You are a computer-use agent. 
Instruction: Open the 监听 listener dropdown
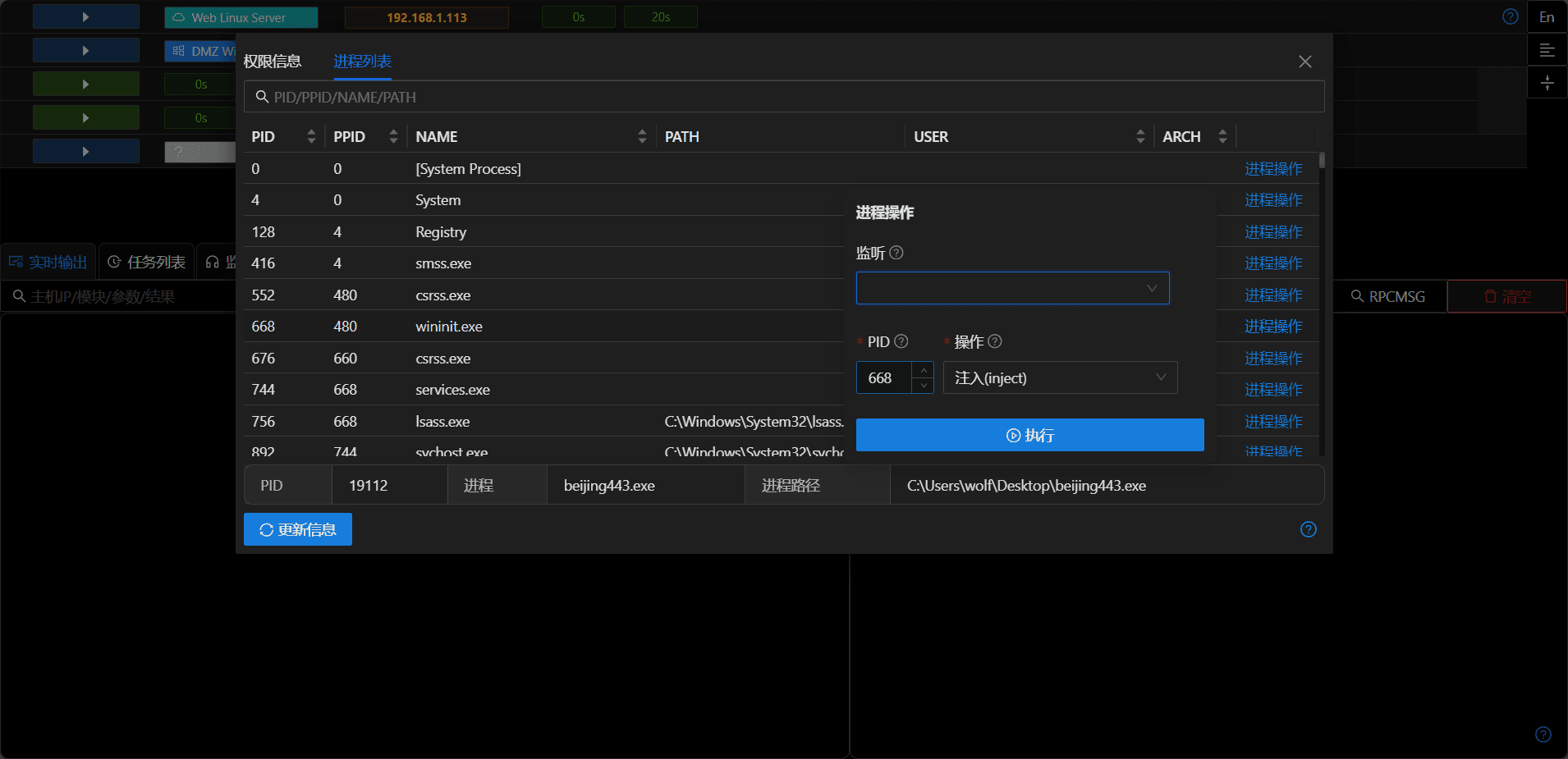[1012, 288]
